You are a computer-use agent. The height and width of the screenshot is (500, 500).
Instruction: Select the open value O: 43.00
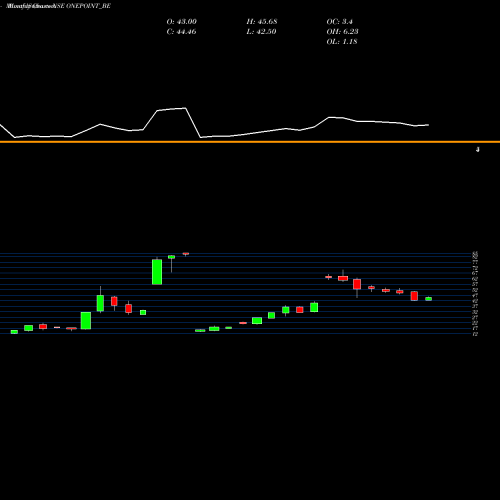[181, 22]
